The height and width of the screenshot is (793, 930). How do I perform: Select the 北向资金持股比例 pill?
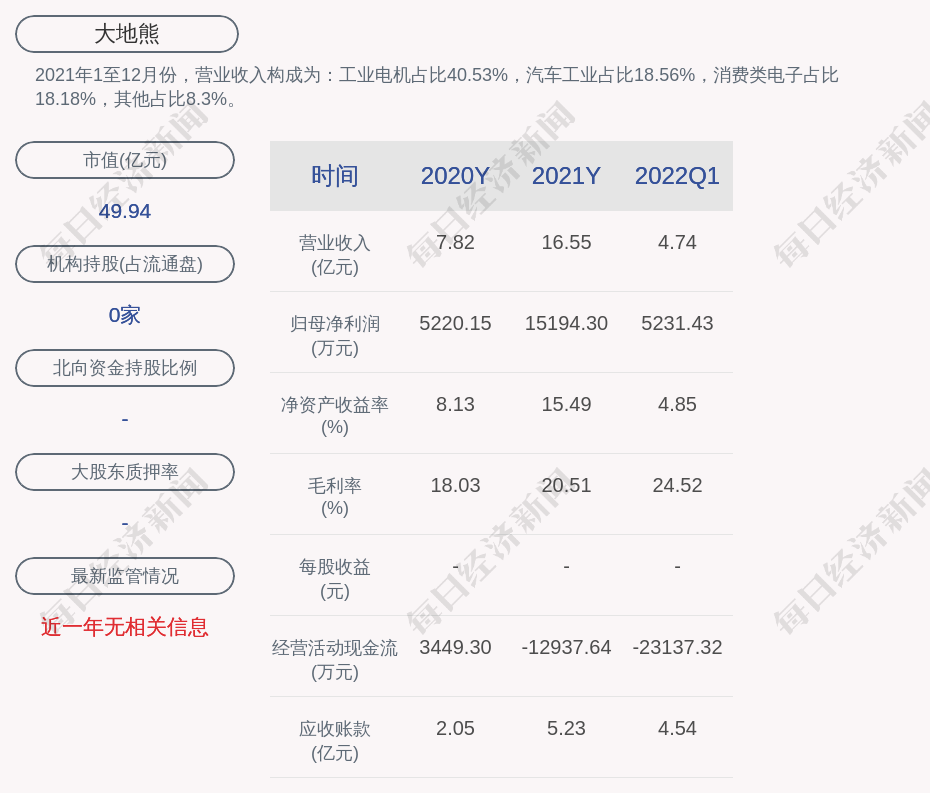(125, 368)
